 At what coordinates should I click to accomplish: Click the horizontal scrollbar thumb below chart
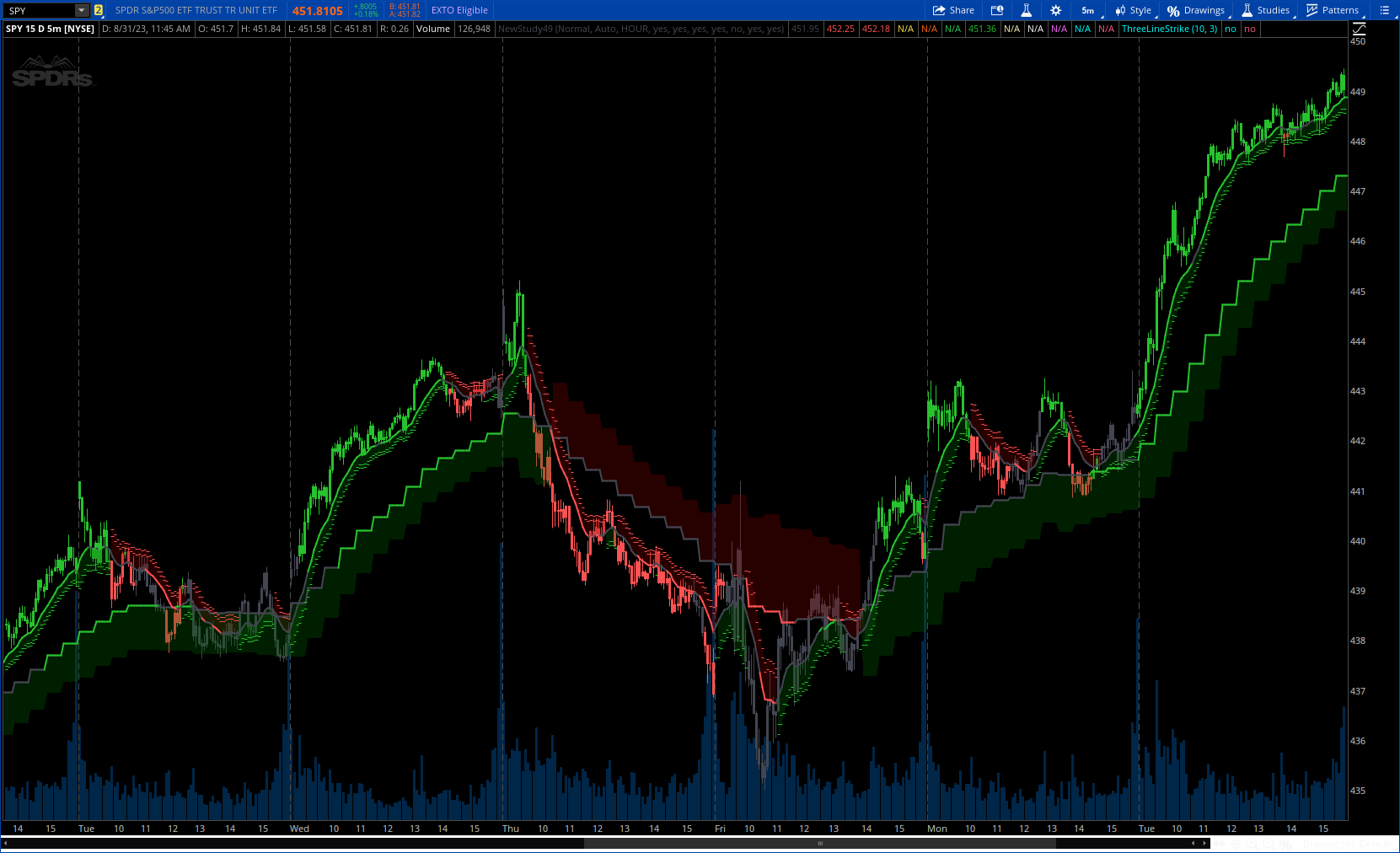[x=819, y=843]
